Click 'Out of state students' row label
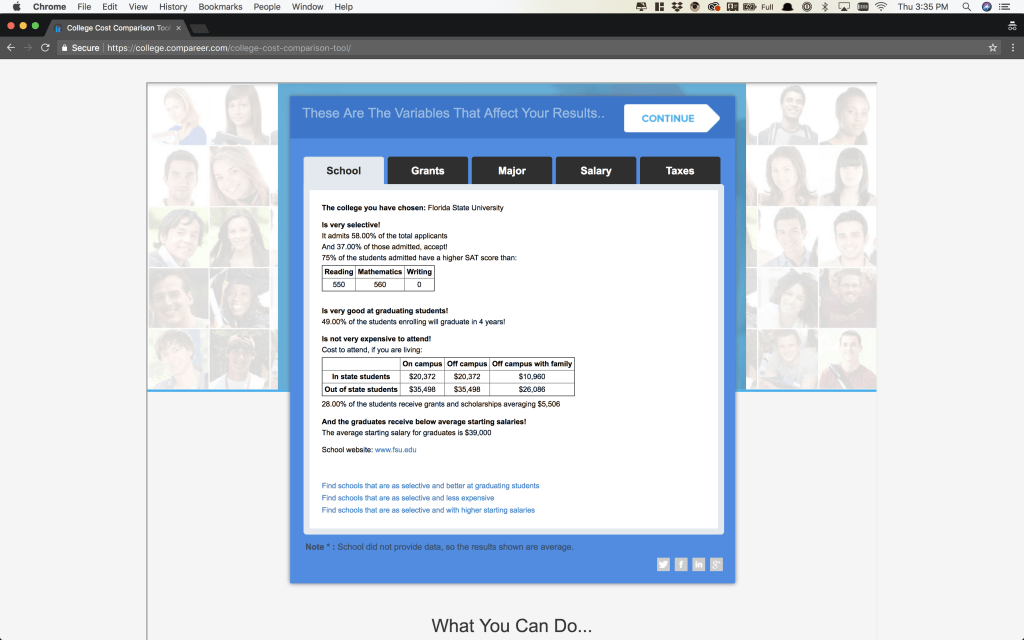Screen dimensions: 1024x640 [360, 389]
